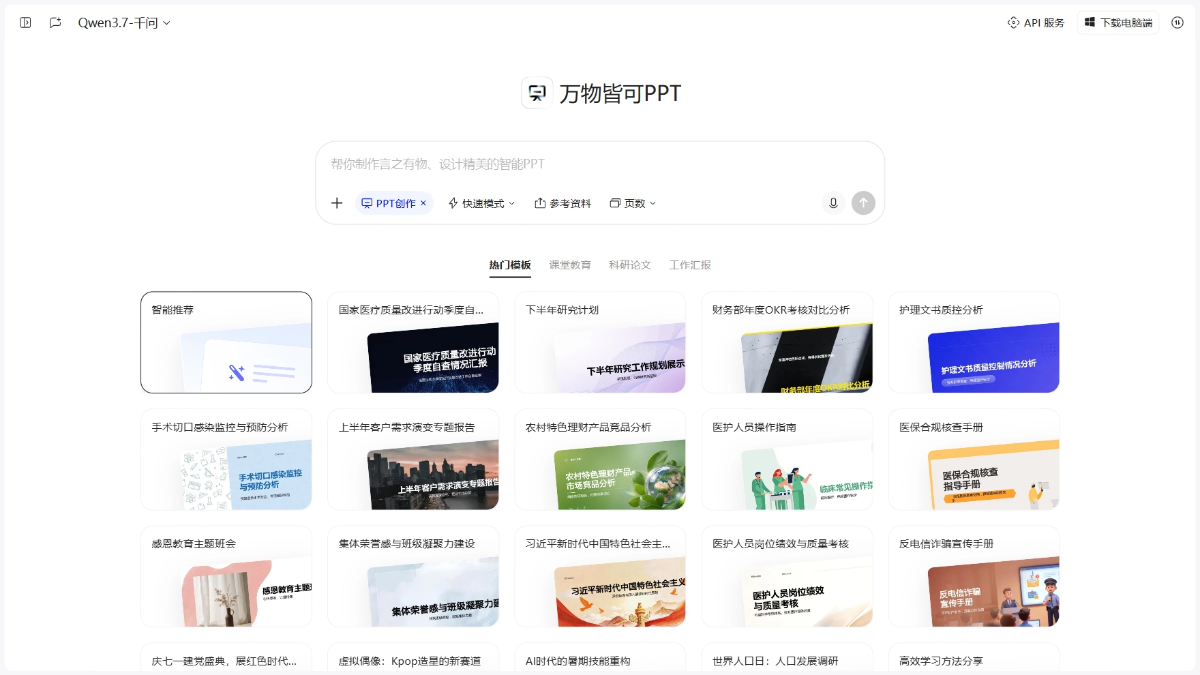Start a new chat with the bubble icon
The image size is (1200, 675).
[56, 22]
